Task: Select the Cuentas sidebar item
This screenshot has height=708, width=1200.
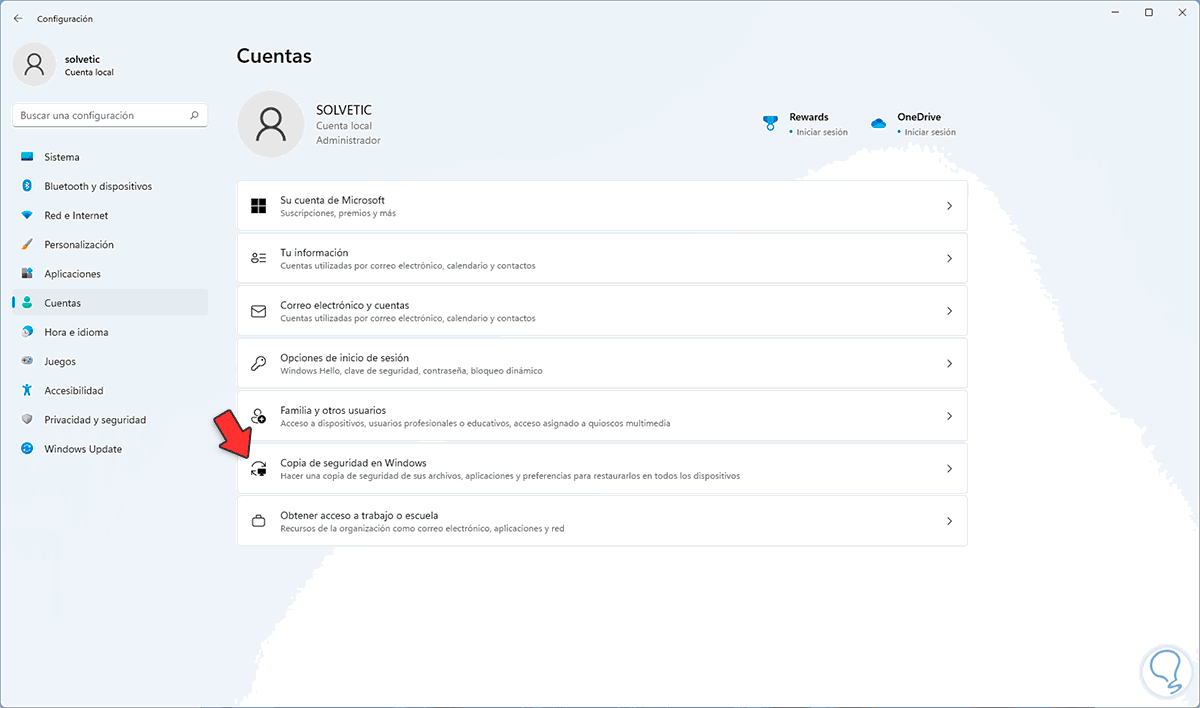Action: click(x=110, y=303)
